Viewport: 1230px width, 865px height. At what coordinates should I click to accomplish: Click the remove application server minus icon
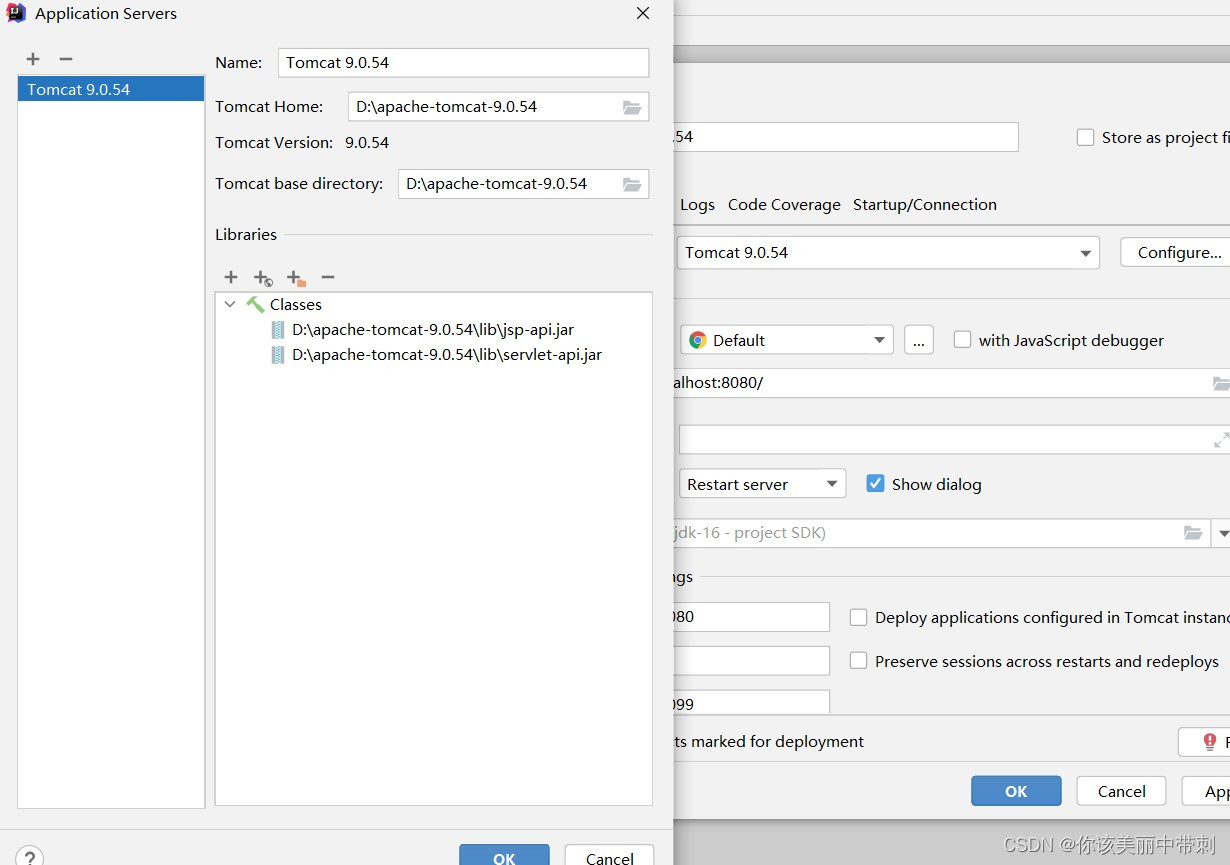(x=66, y=59)
